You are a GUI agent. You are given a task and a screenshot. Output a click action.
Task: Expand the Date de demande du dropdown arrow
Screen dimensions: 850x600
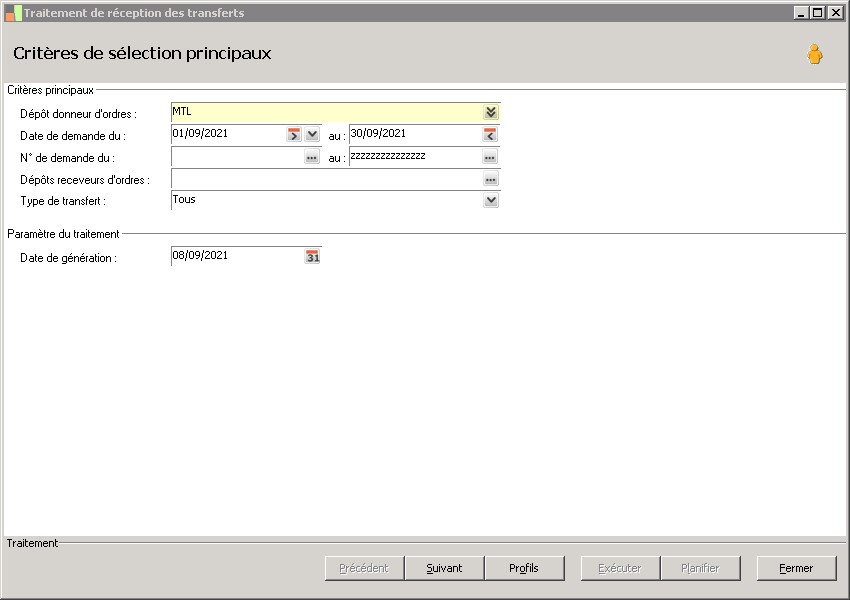[x=312, y=134]
